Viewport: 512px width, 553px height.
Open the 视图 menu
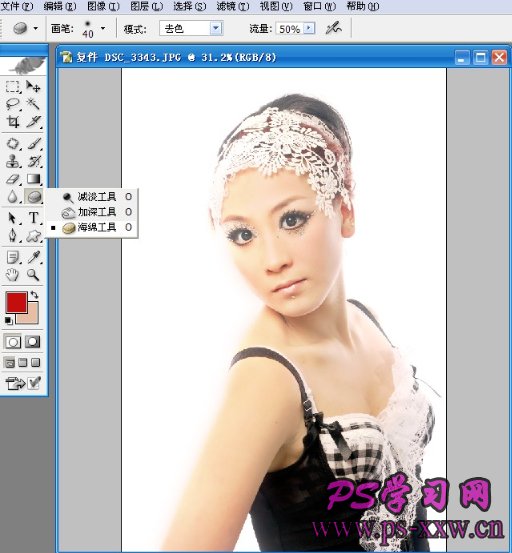coord(276,6)
